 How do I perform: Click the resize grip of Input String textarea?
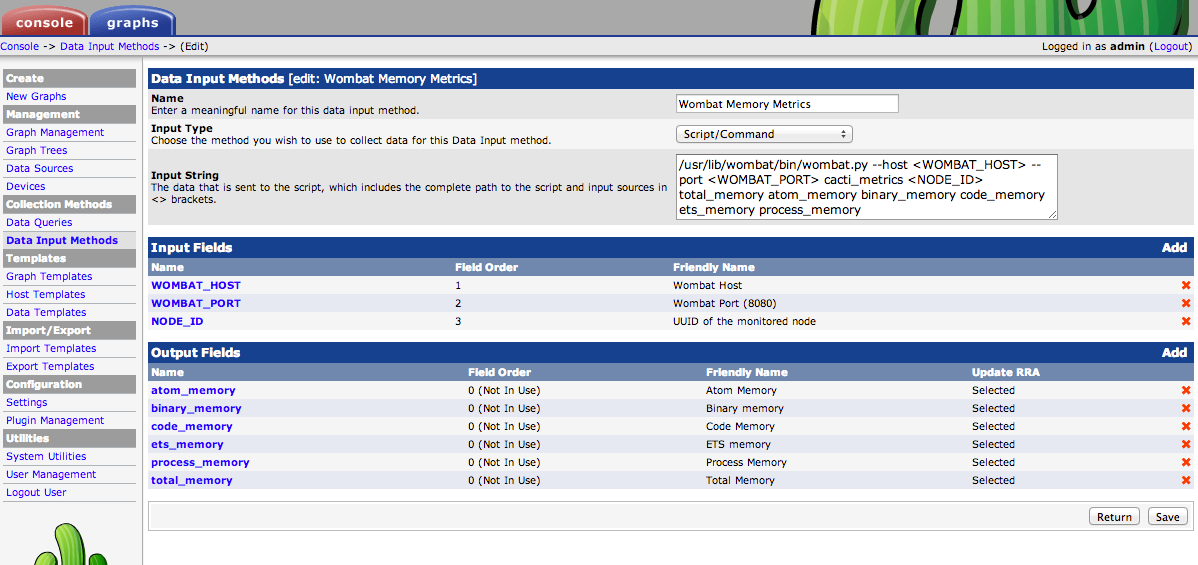tap(1053, 215)
